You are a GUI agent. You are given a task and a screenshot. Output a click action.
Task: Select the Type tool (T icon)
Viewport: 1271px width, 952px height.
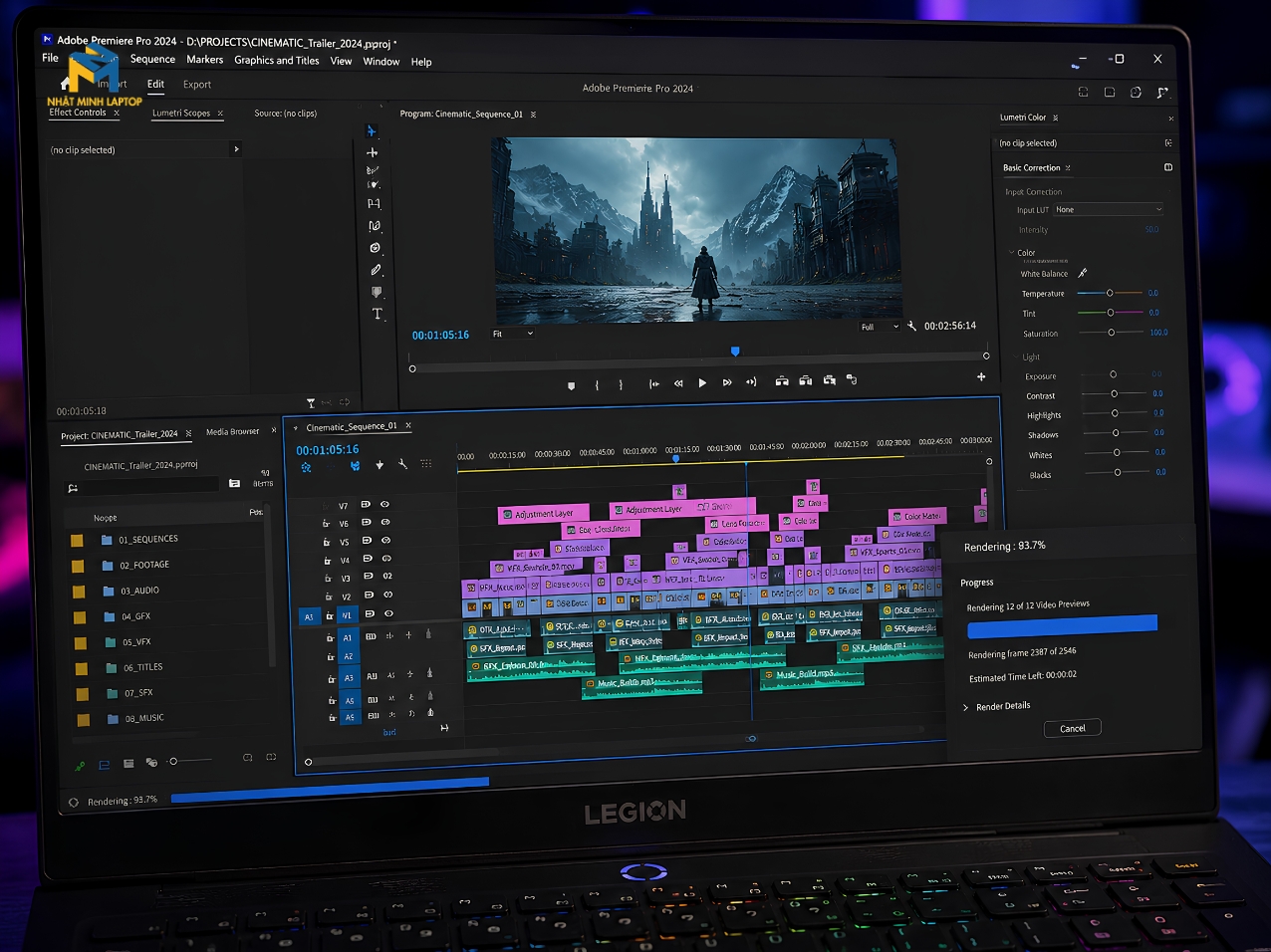click(378, 314)
